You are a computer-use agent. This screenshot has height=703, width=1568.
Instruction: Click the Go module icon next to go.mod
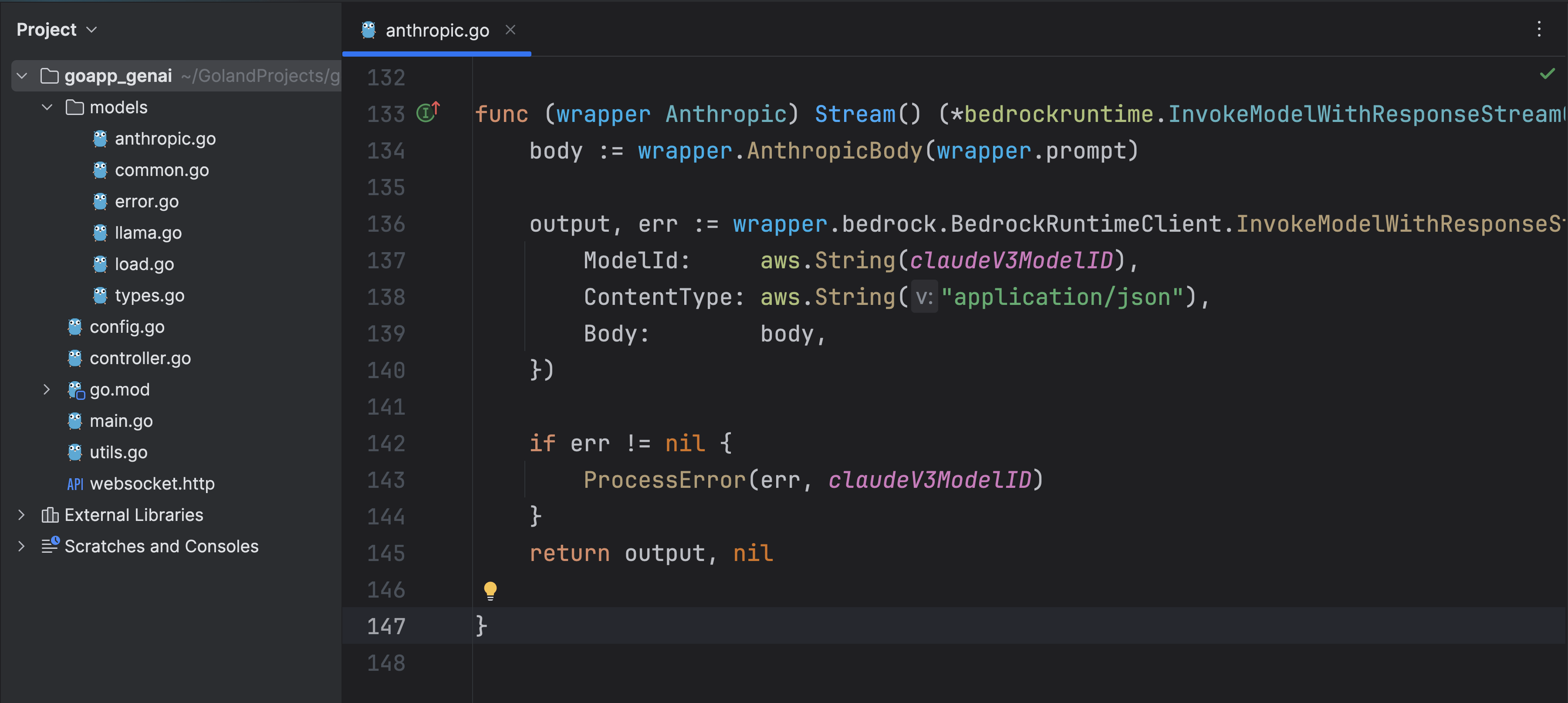tap(74, 390)
